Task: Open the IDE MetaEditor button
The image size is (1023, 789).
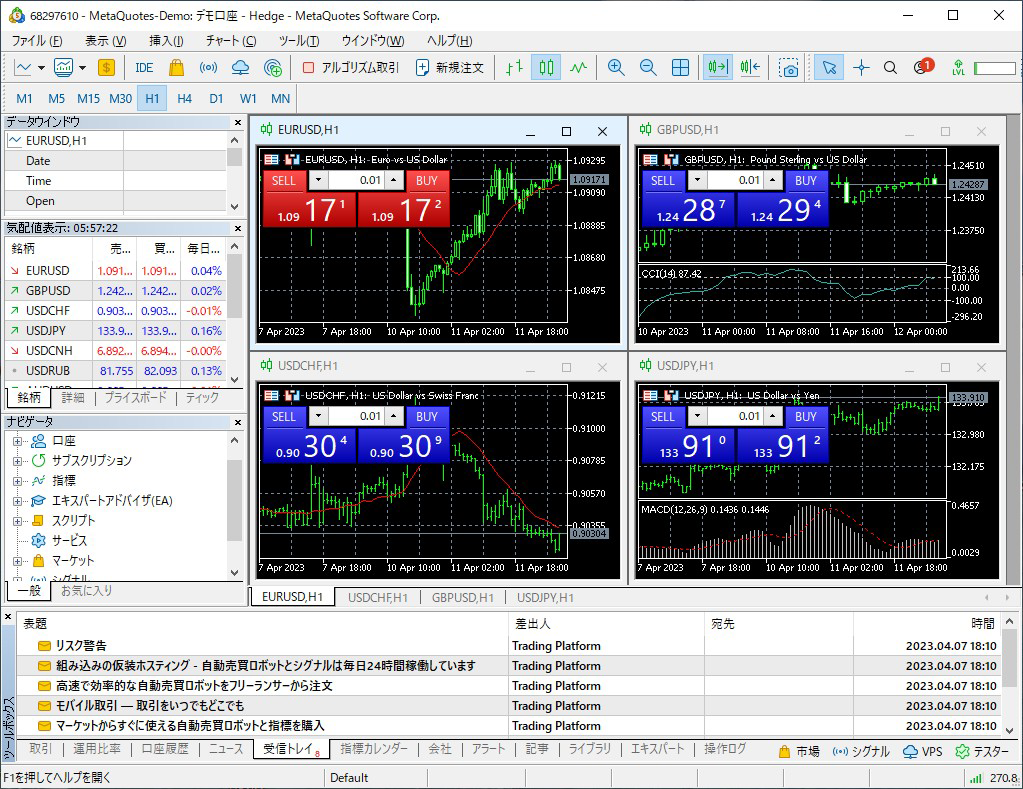Action: tap(144, 68)
